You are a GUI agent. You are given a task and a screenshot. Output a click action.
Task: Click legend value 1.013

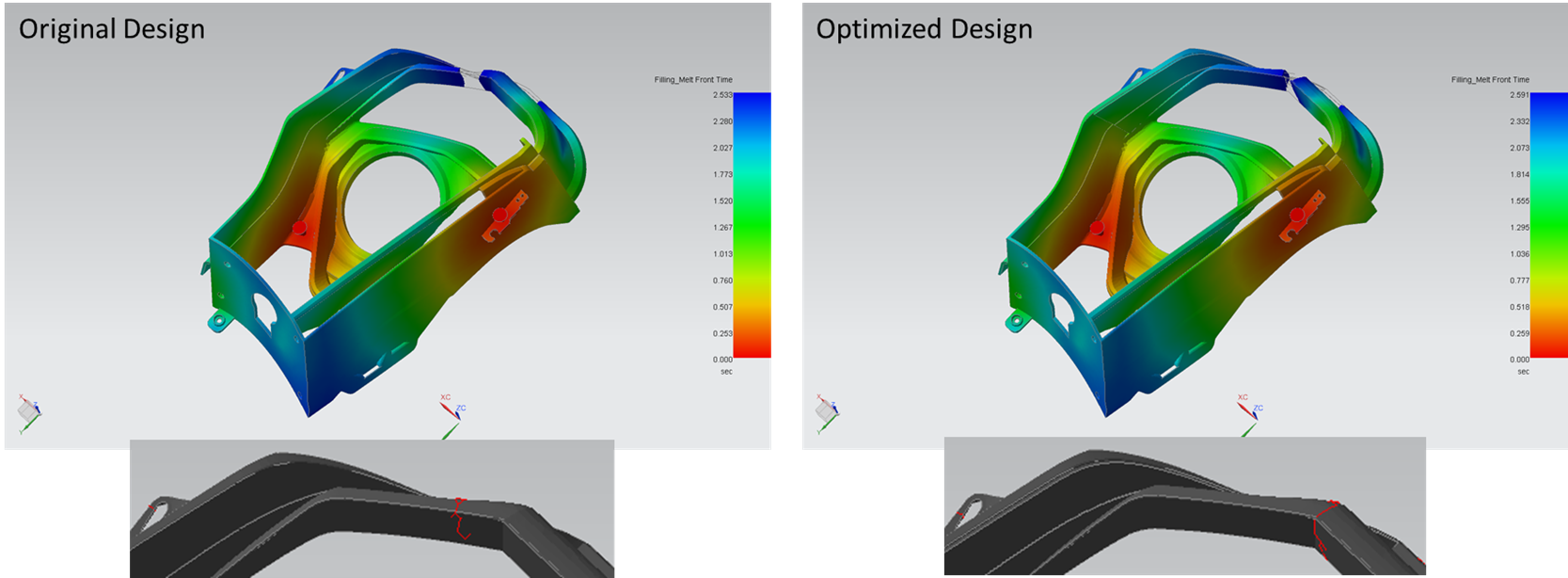(x=722, y=253)
